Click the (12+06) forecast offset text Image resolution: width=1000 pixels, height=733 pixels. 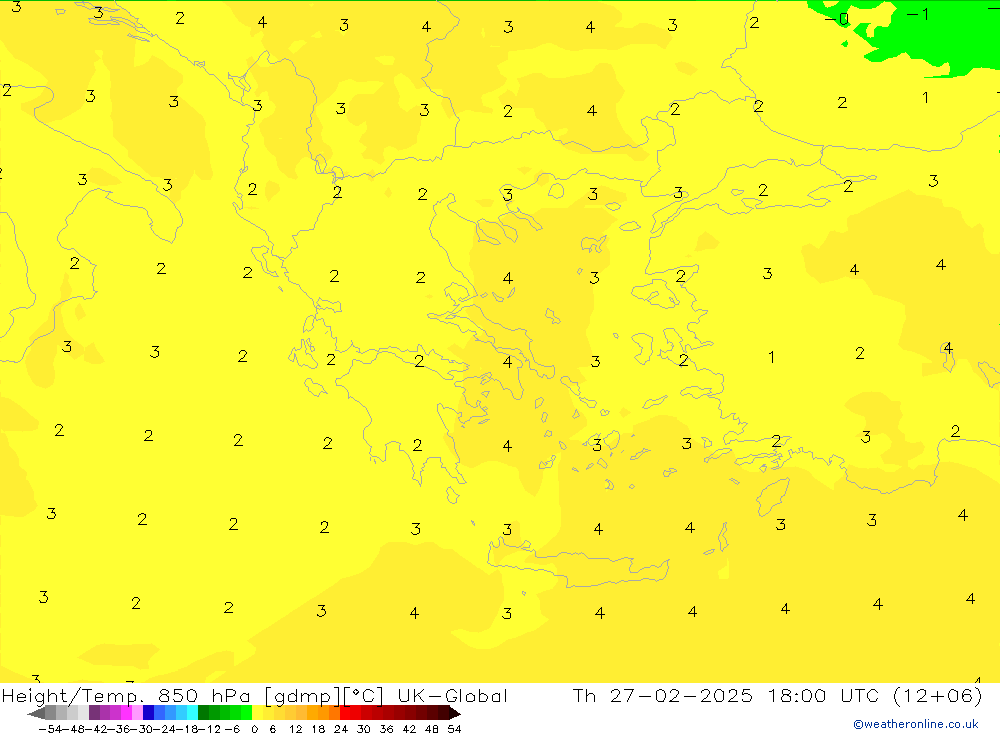(x=938, y=695)
